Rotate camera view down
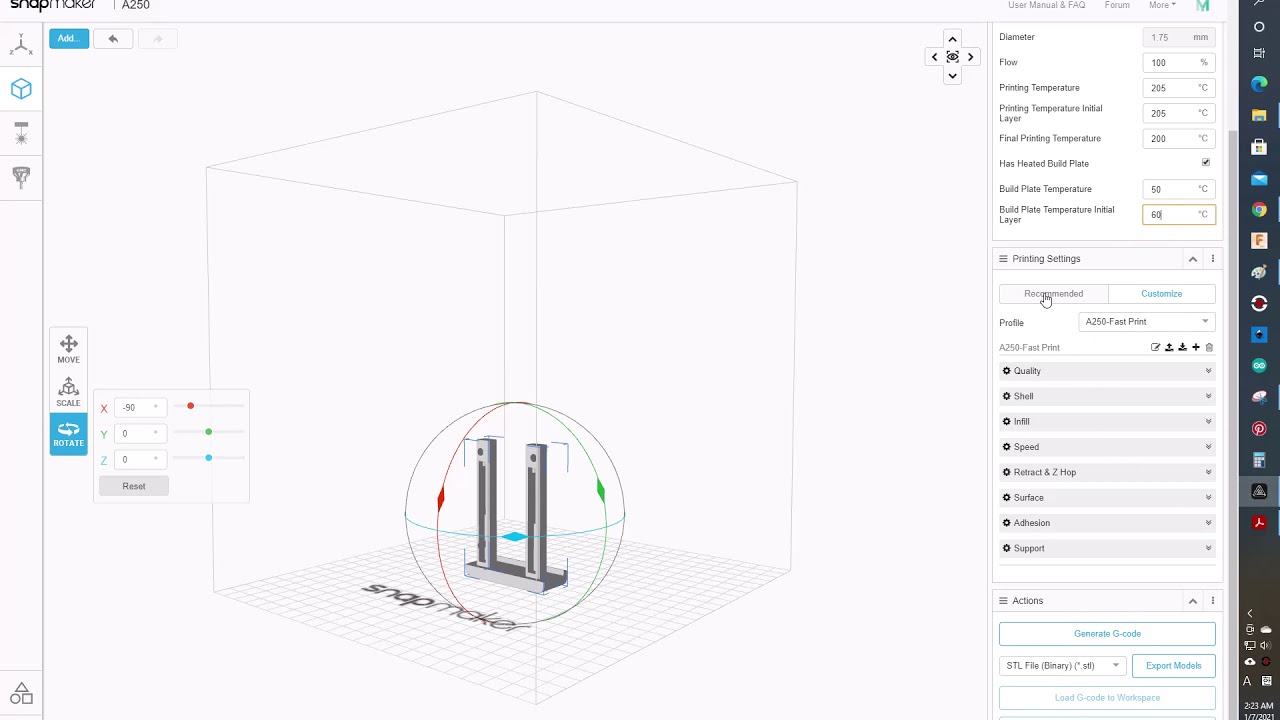This screenshot has height=720, width=1280. [952, 75]
